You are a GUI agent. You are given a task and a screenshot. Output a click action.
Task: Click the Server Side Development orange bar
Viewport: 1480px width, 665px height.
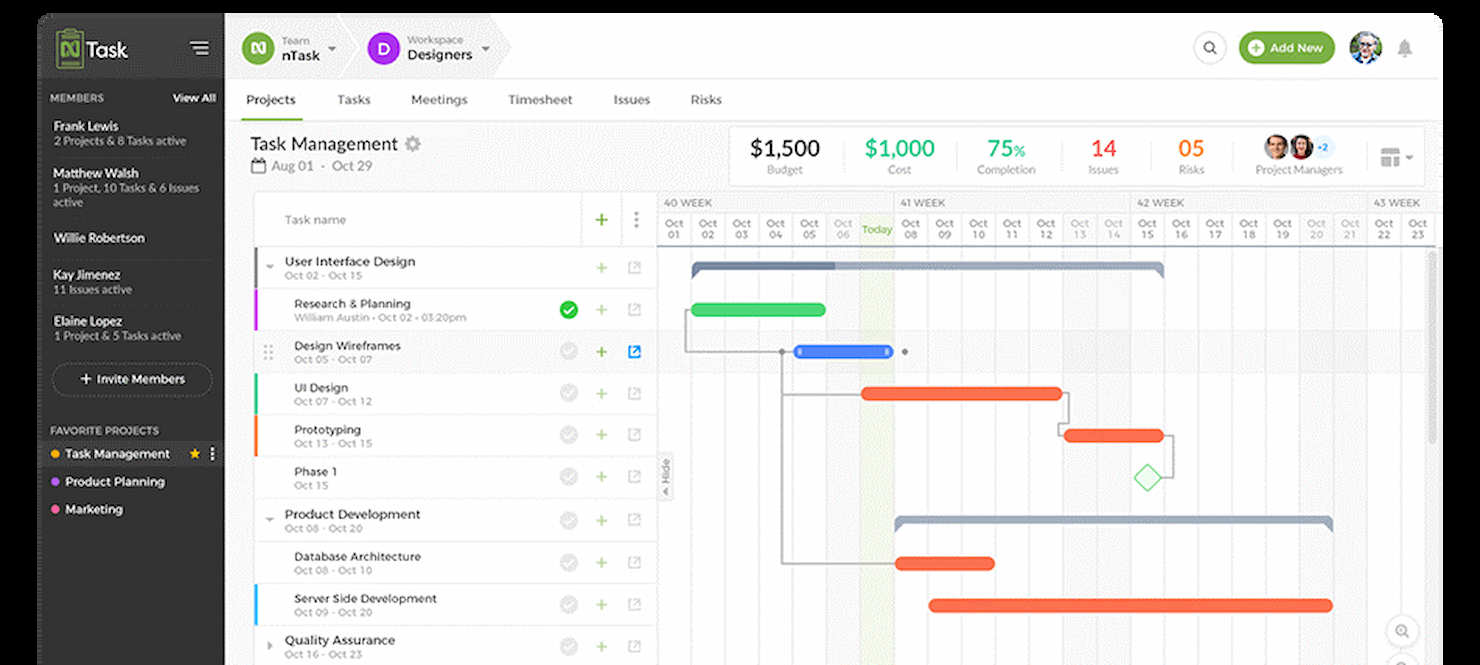tap(1131, 606)
